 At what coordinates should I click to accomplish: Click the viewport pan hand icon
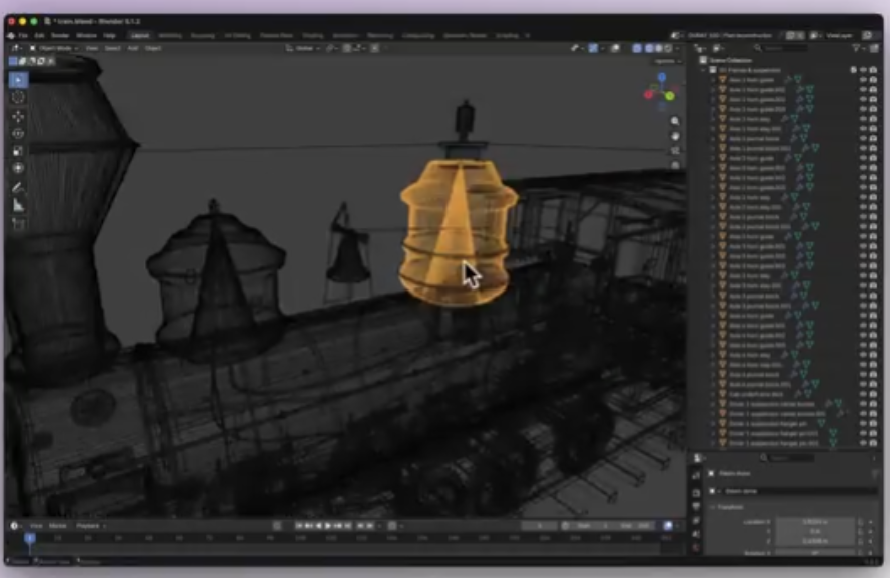[675, 136]
